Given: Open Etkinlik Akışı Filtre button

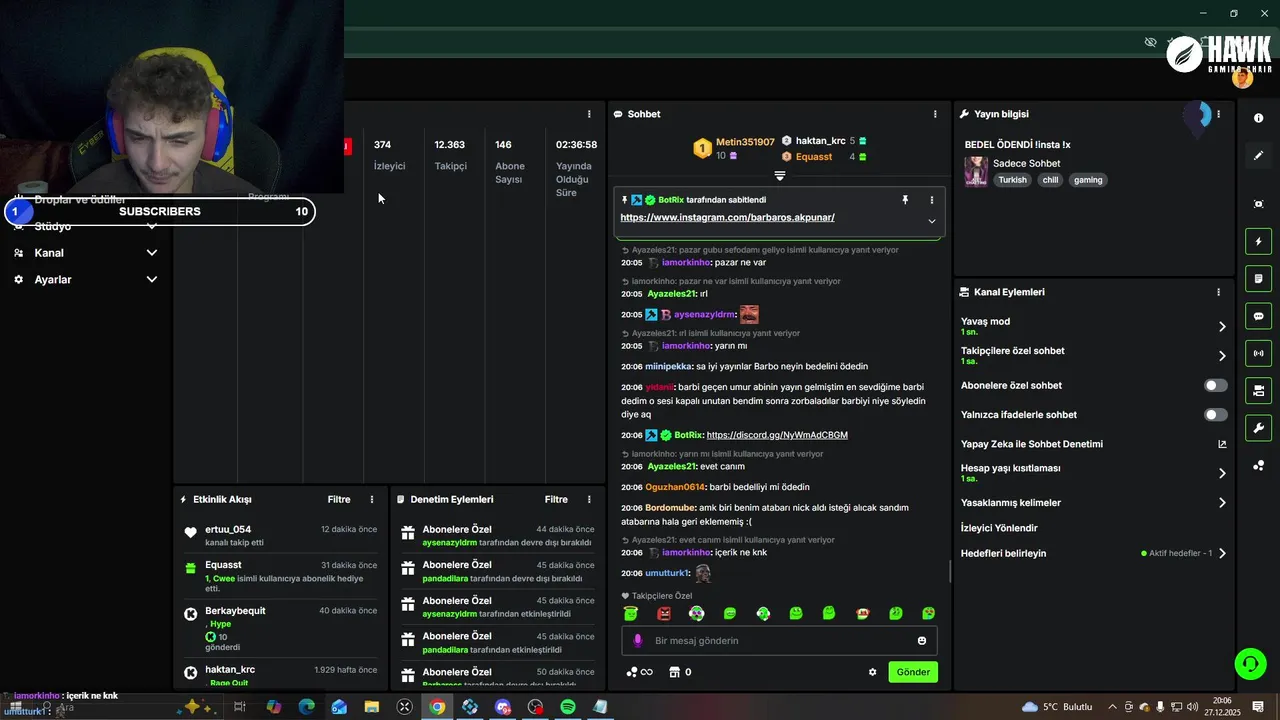Looking at the screenshot, I should (x=339, y=499).
